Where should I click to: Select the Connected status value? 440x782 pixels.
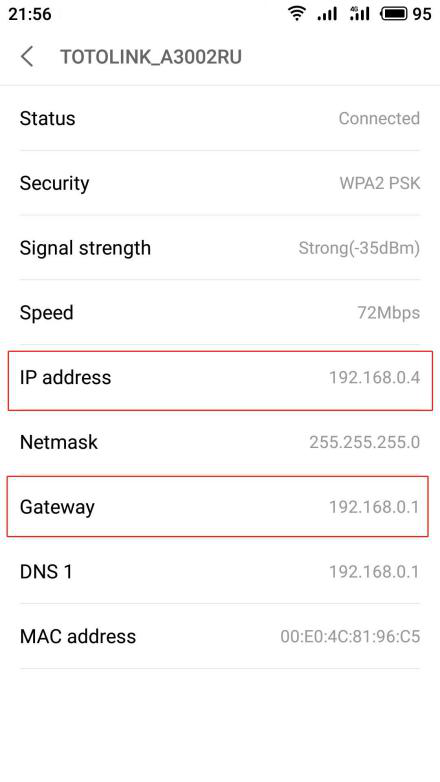(379, 119)
